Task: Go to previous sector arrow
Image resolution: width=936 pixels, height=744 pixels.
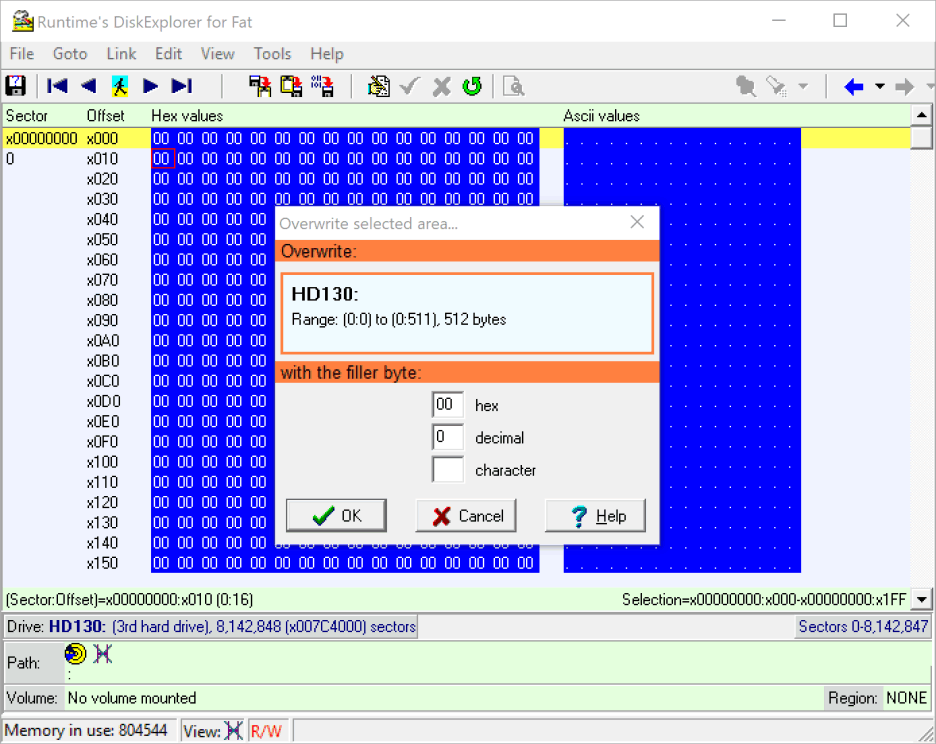Action: [x=88, y=86]
